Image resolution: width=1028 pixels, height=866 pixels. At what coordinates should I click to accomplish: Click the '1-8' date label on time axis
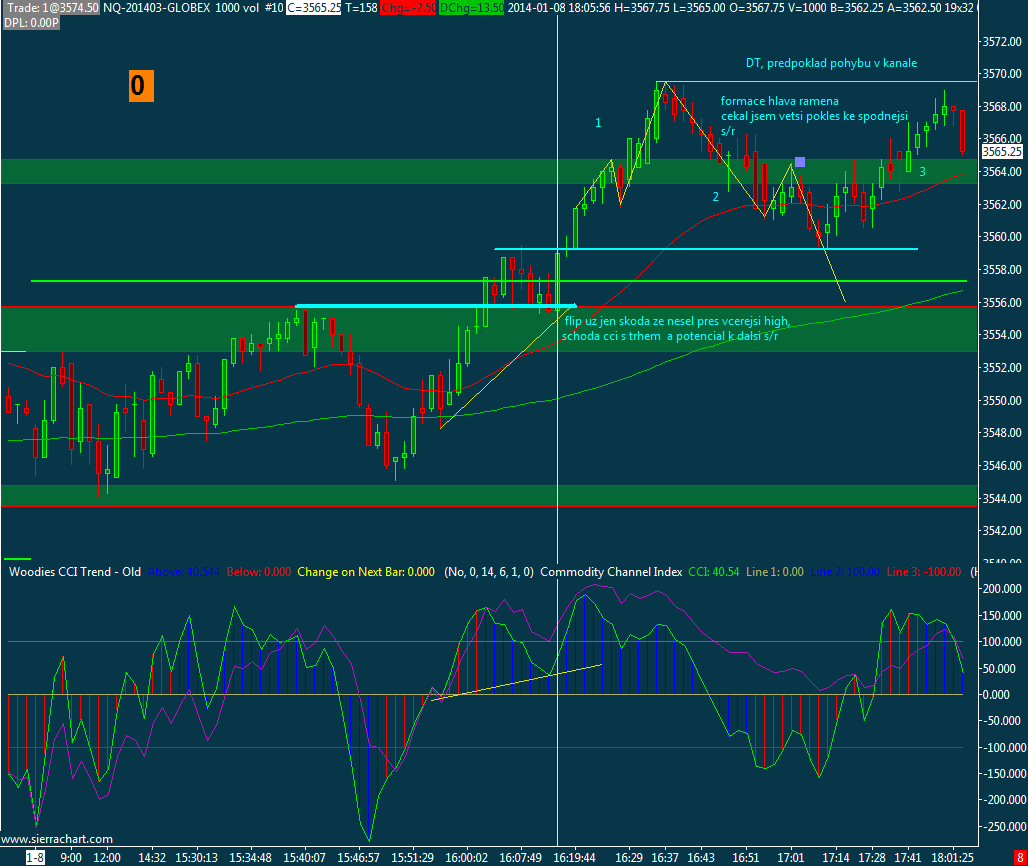(x=35, y=857)
